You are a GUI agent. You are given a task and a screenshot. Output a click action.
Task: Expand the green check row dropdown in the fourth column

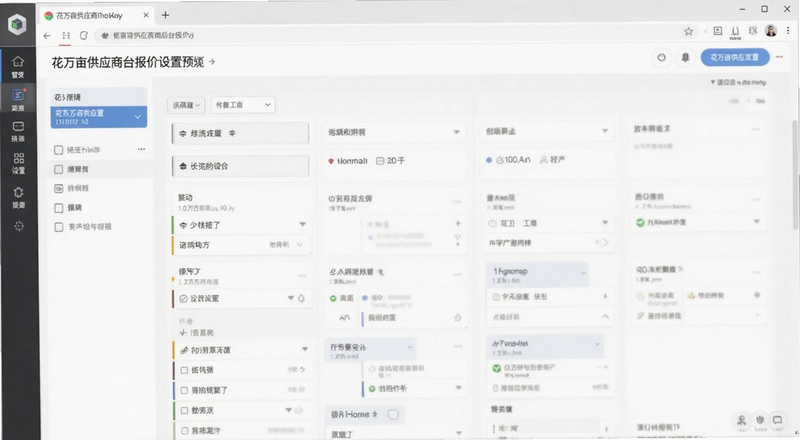coord(757,222)
